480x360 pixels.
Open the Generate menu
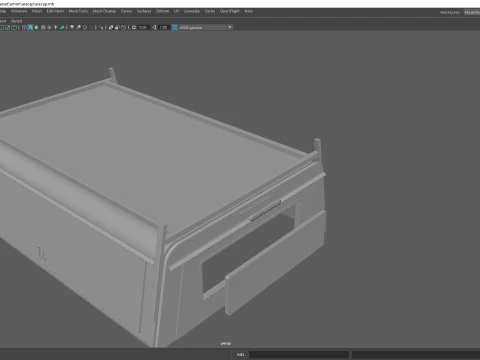192,11
